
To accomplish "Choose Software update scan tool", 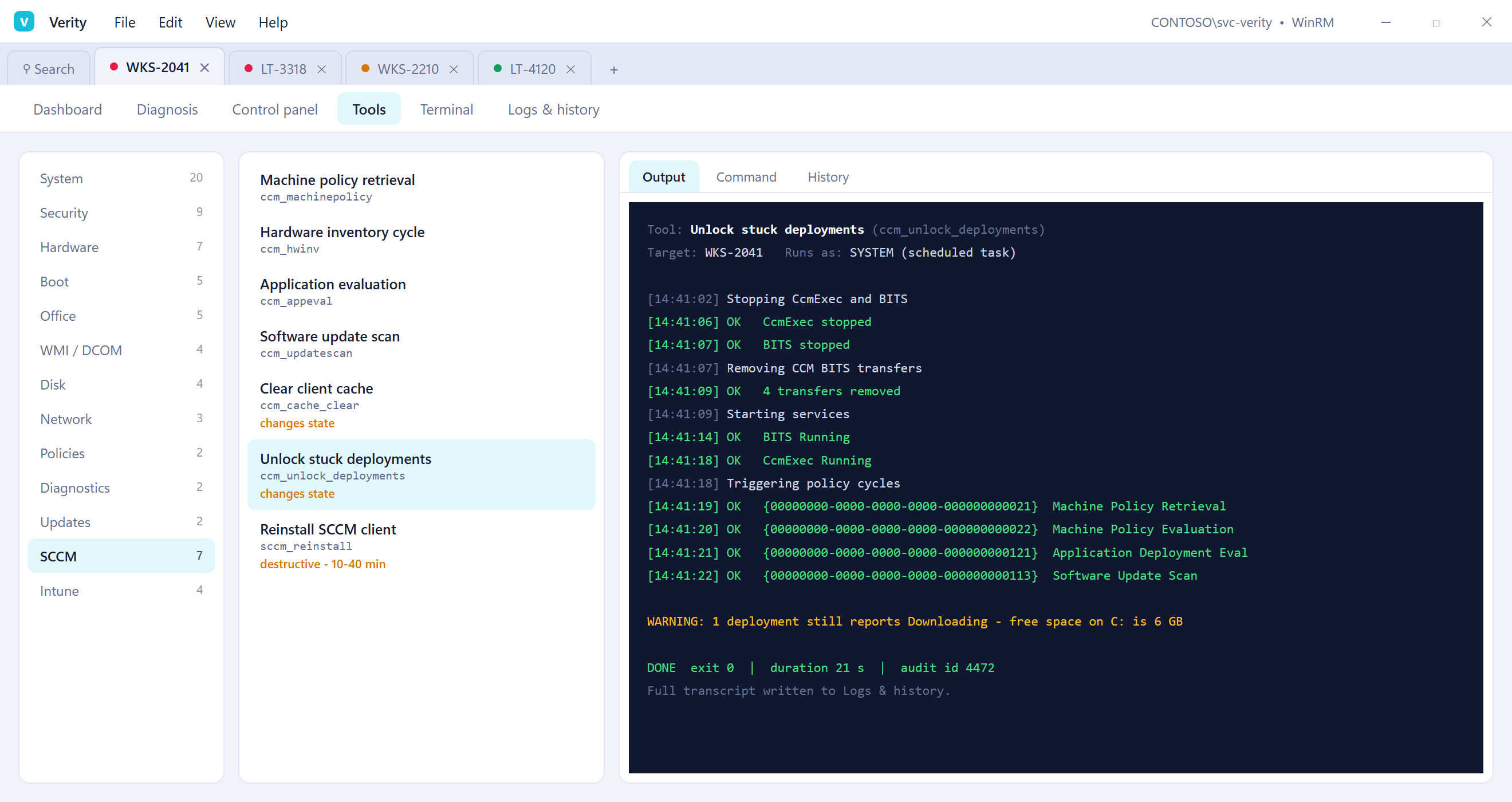I will click(x=422, y=344).
